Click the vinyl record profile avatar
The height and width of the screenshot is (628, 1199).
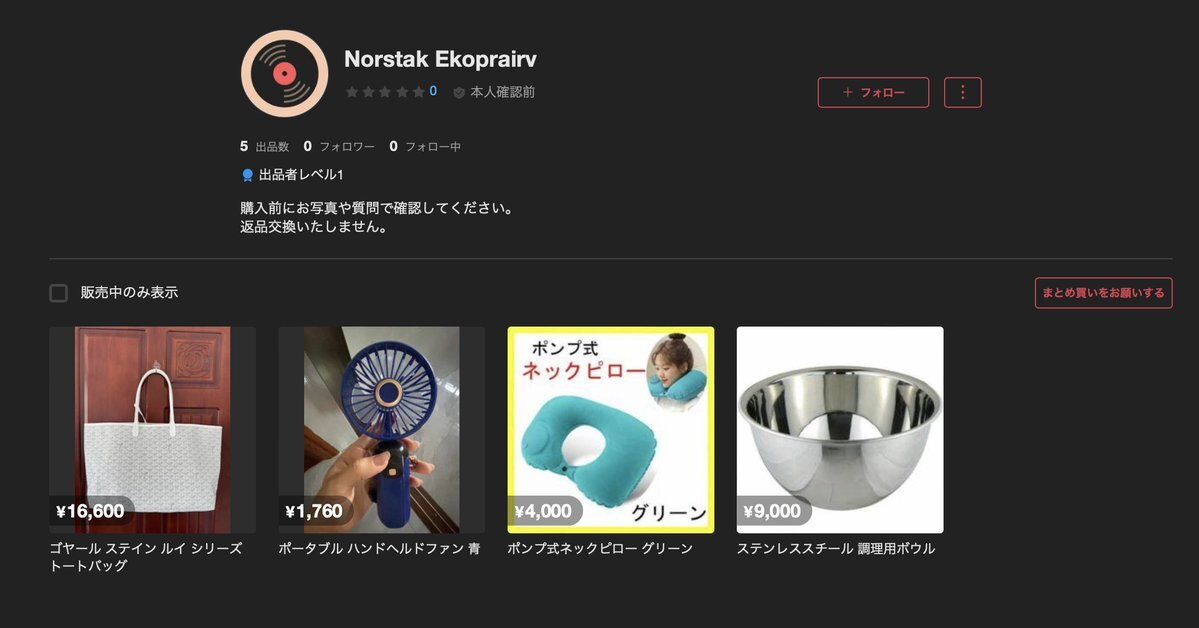pyautogui.click(x=284, y=73)
